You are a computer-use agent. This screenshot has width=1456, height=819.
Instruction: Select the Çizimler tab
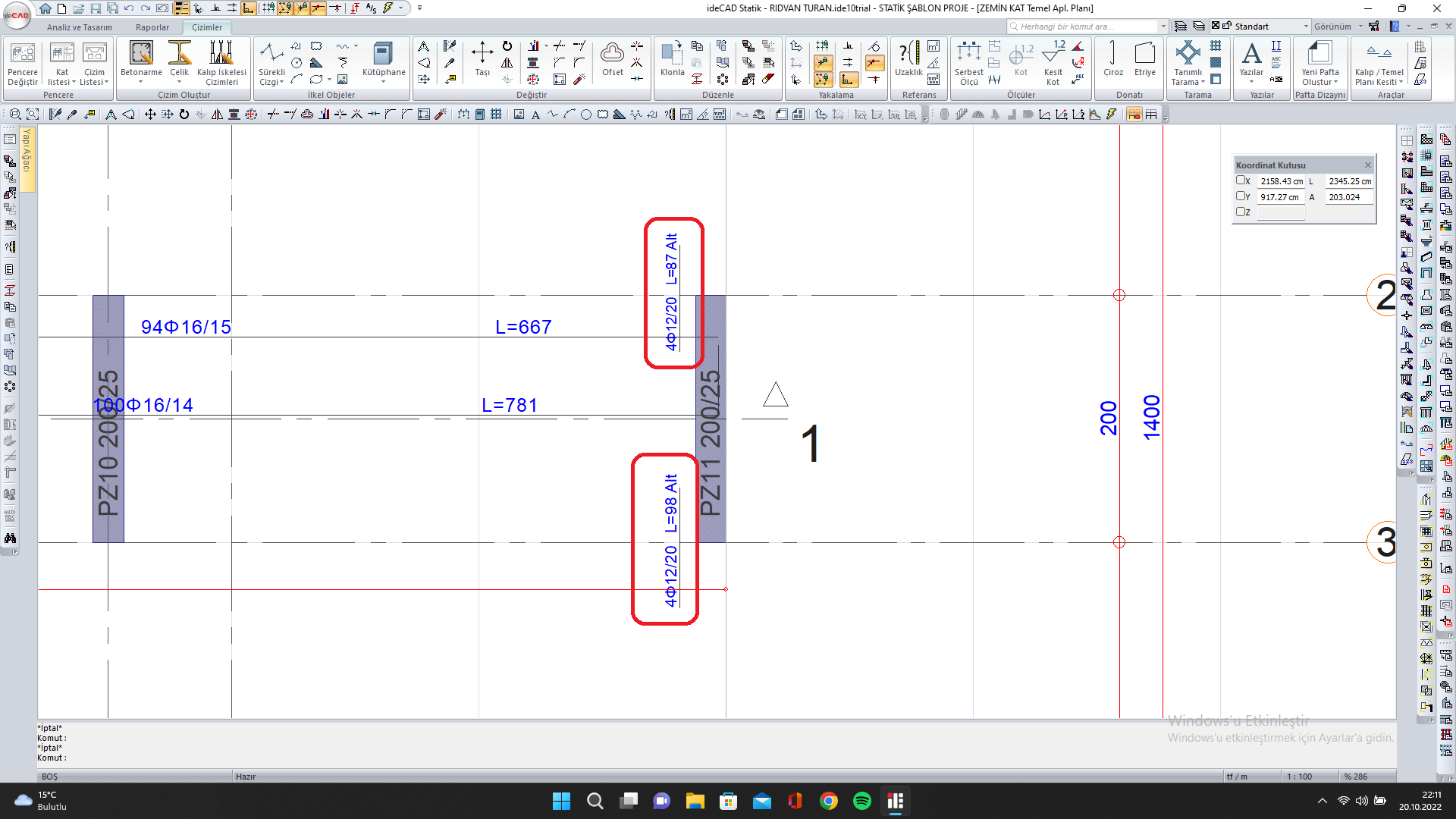coord(207,27)
